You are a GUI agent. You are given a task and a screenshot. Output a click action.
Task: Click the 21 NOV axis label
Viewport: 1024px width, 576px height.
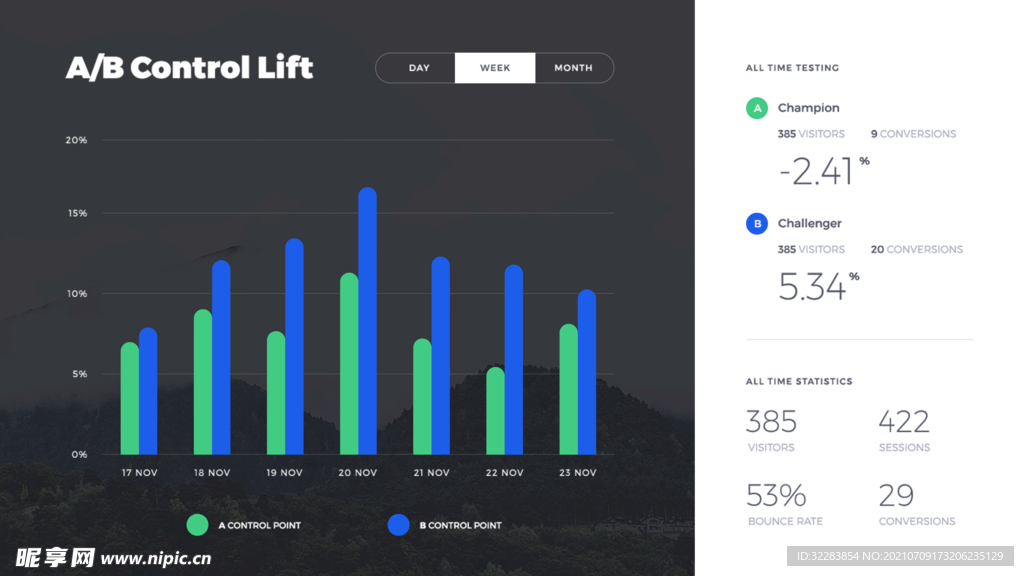click(x=431, y=473)
